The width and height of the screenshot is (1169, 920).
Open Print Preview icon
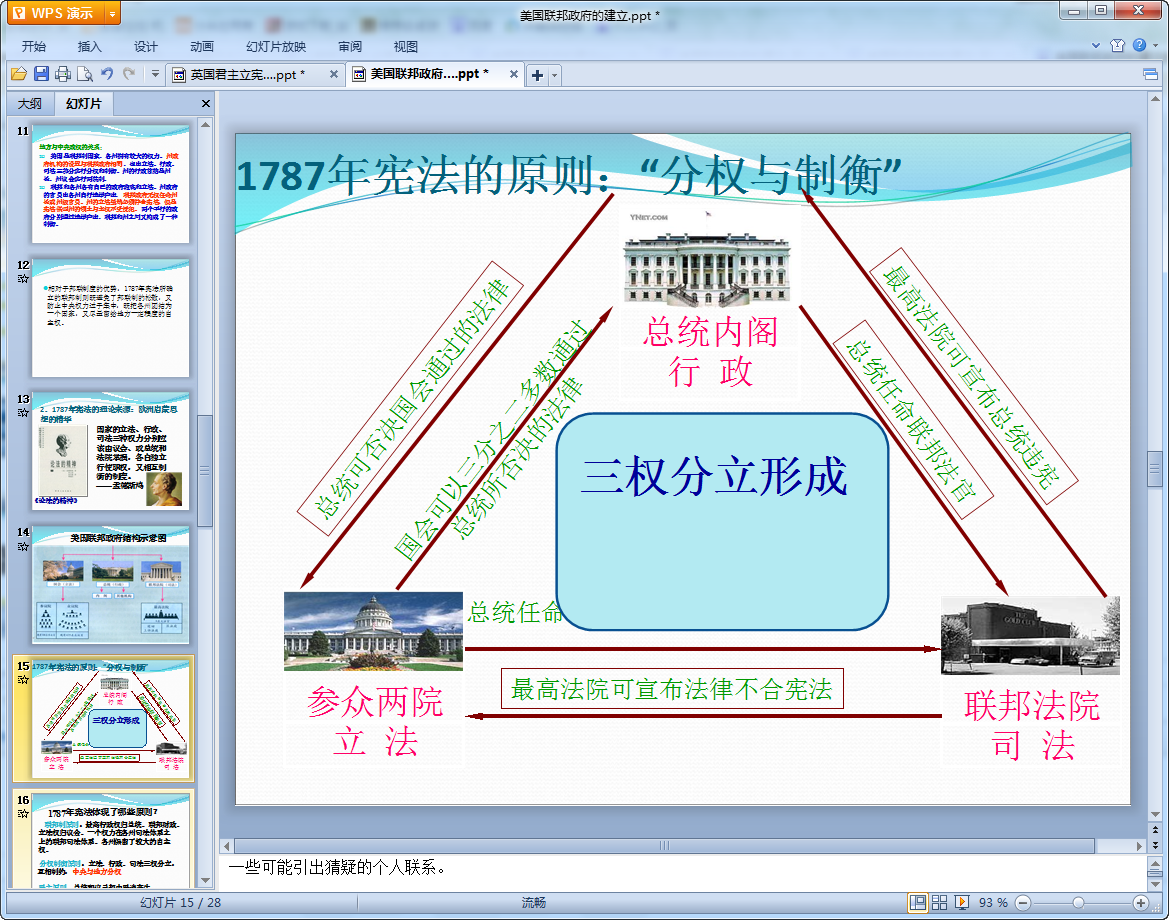coord(85,74)
